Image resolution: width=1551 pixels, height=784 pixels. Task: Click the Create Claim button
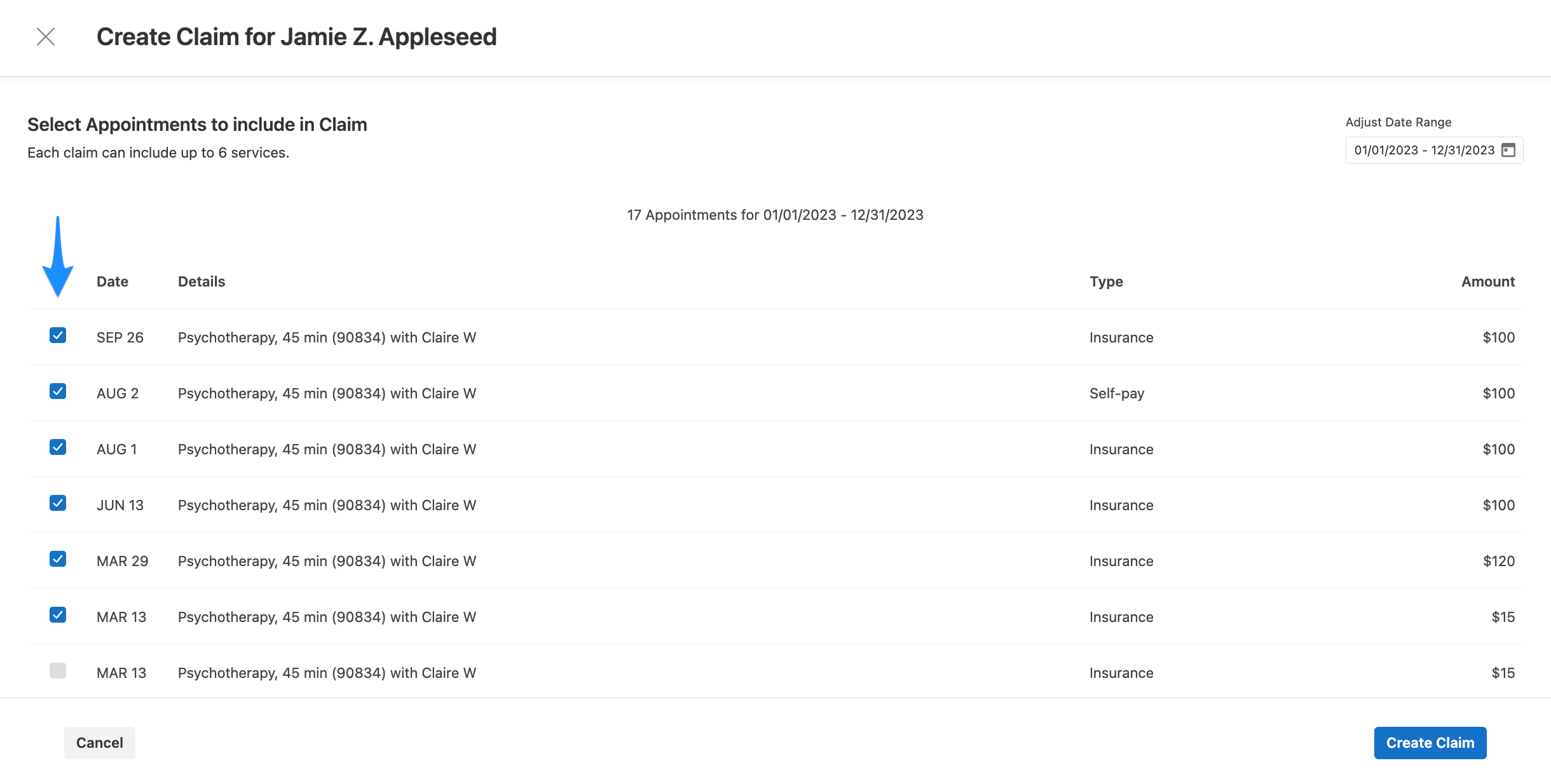1430,743
